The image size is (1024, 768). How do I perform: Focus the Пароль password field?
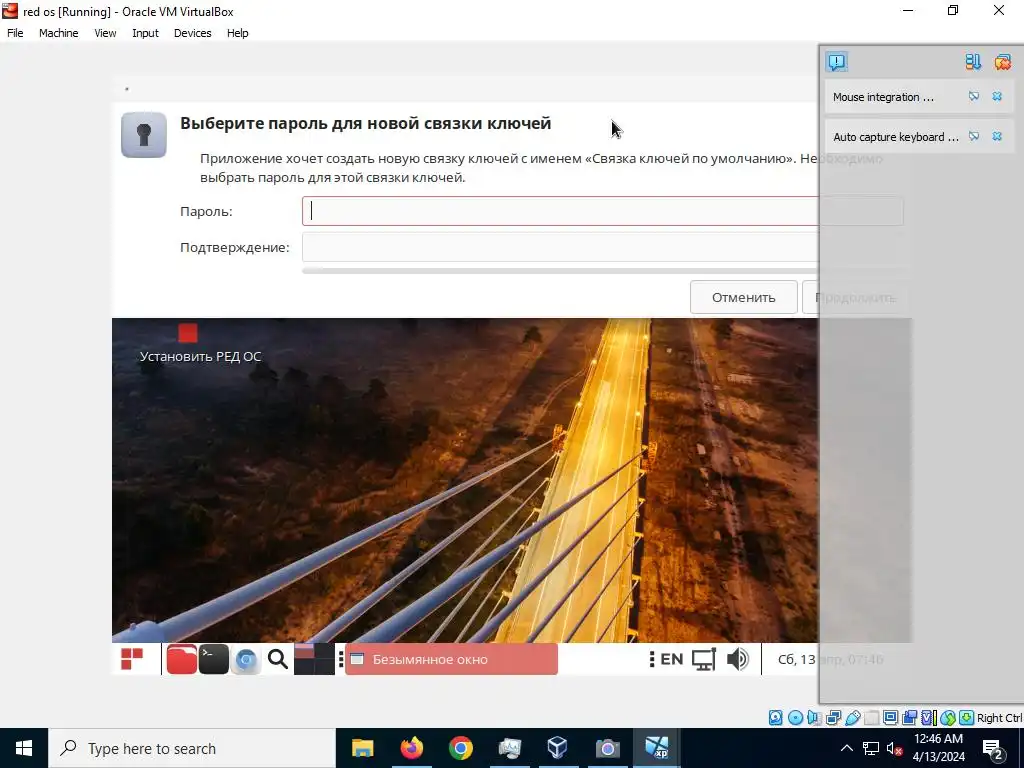point(602,211)
